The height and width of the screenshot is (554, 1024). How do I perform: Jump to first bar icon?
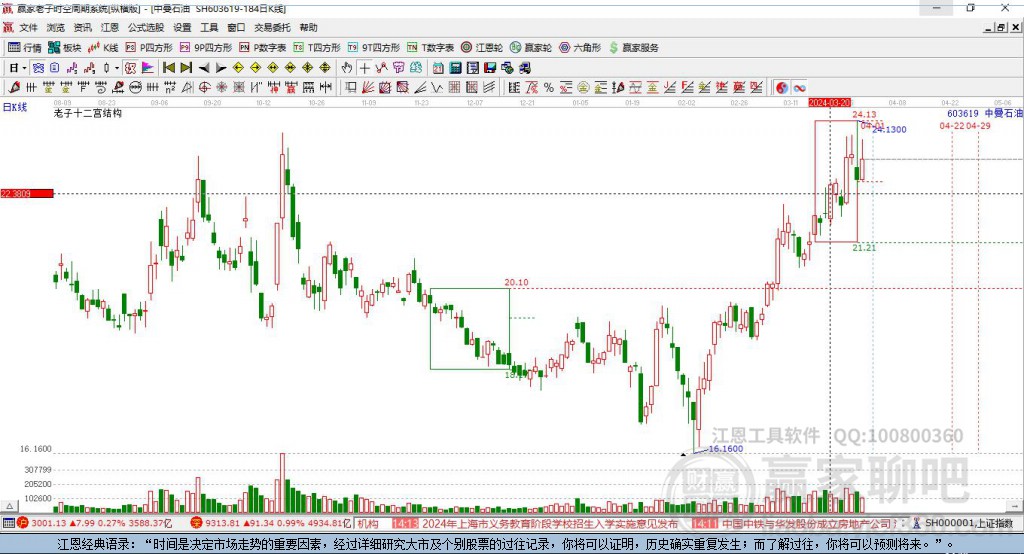click(168, 68)
